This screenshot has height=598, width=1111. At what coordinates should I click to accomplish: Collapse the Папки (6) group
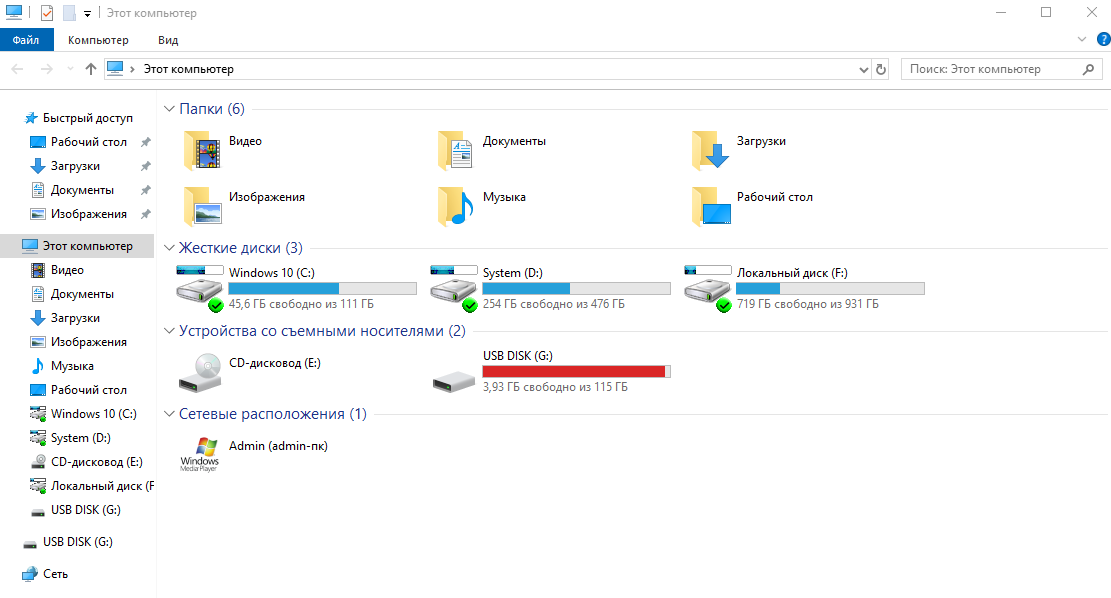(169, 108)
